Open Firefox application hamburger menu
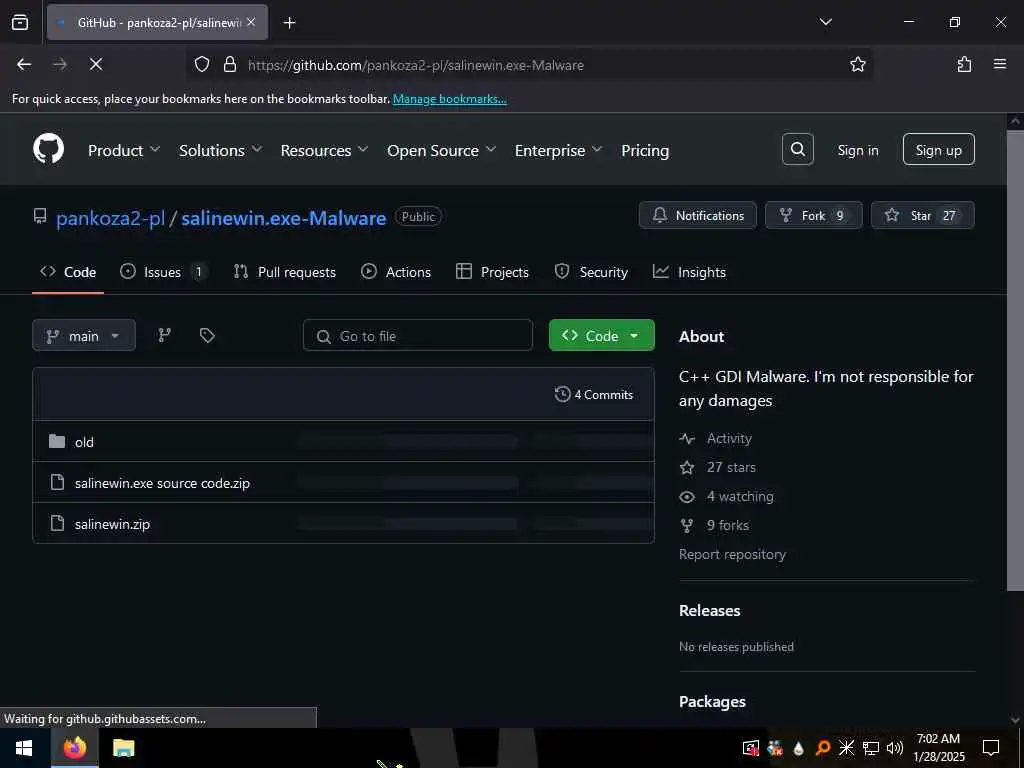This screenshot has width=1024, height=768. pos(1000,64)
